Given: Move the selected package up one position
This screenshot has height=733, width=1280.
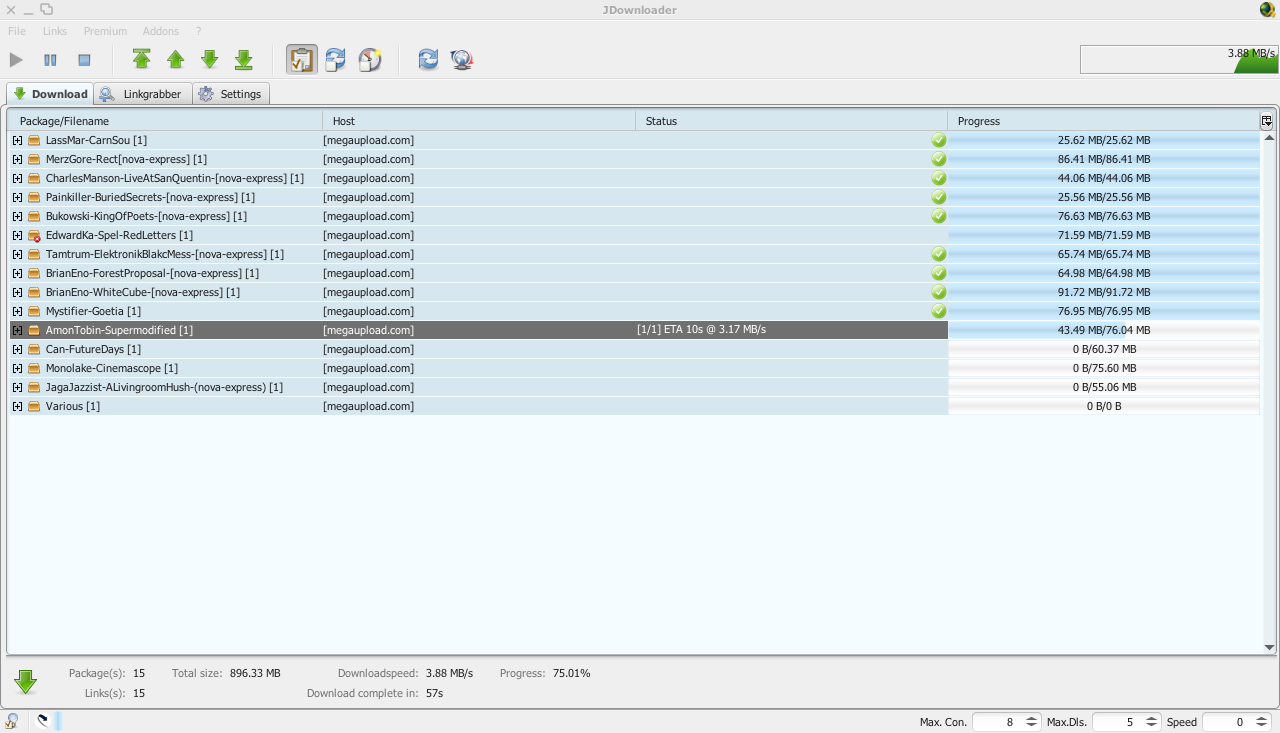Looking at the screenshot, I should pos(176,60).
